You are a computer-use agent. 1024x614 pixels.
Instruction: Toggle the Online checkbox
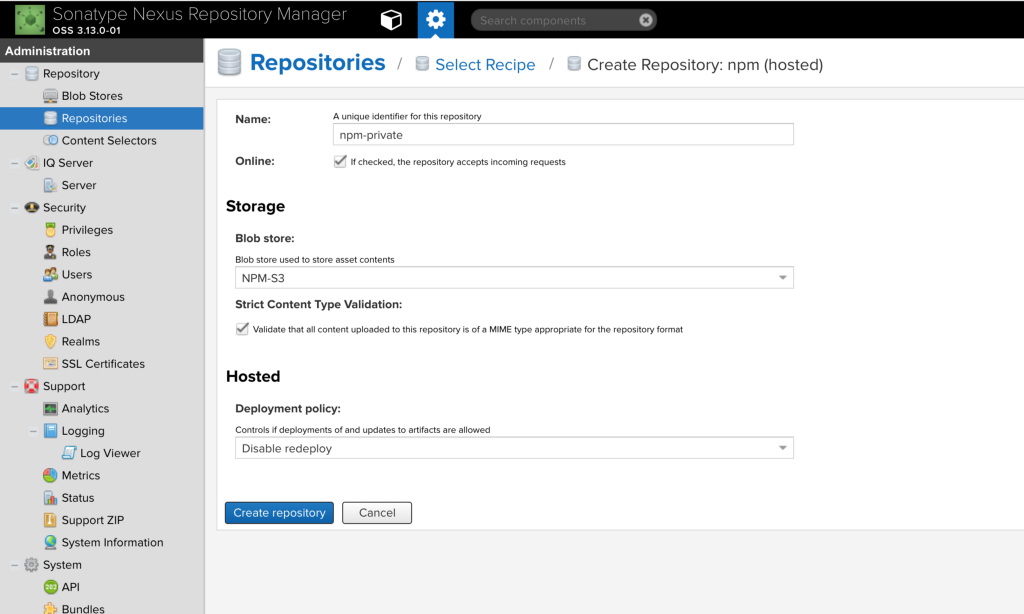[340, 162]
